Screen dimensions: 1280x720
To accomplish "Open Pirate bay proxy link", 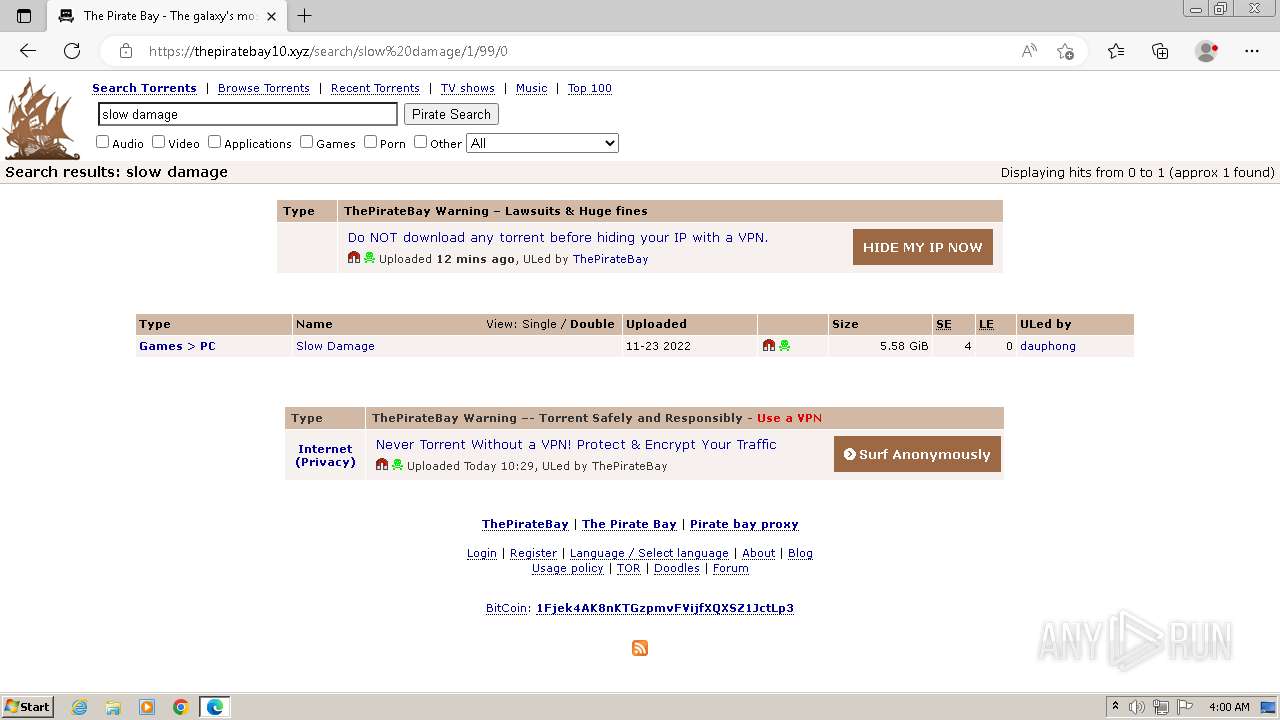I will pos(744,524).
